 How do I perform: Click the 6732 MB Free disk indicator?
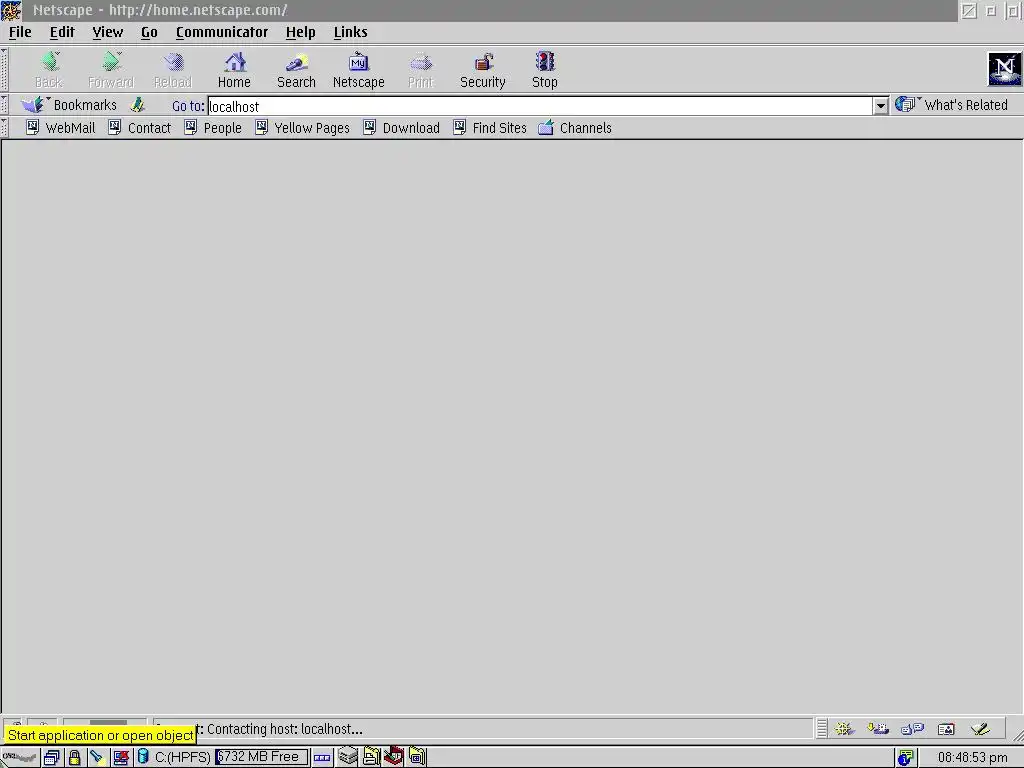point(261,757)
